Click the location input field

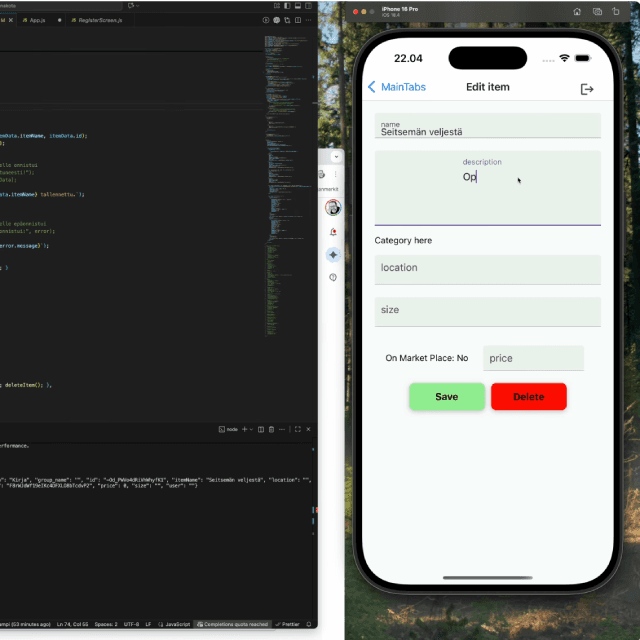point(487,268)
